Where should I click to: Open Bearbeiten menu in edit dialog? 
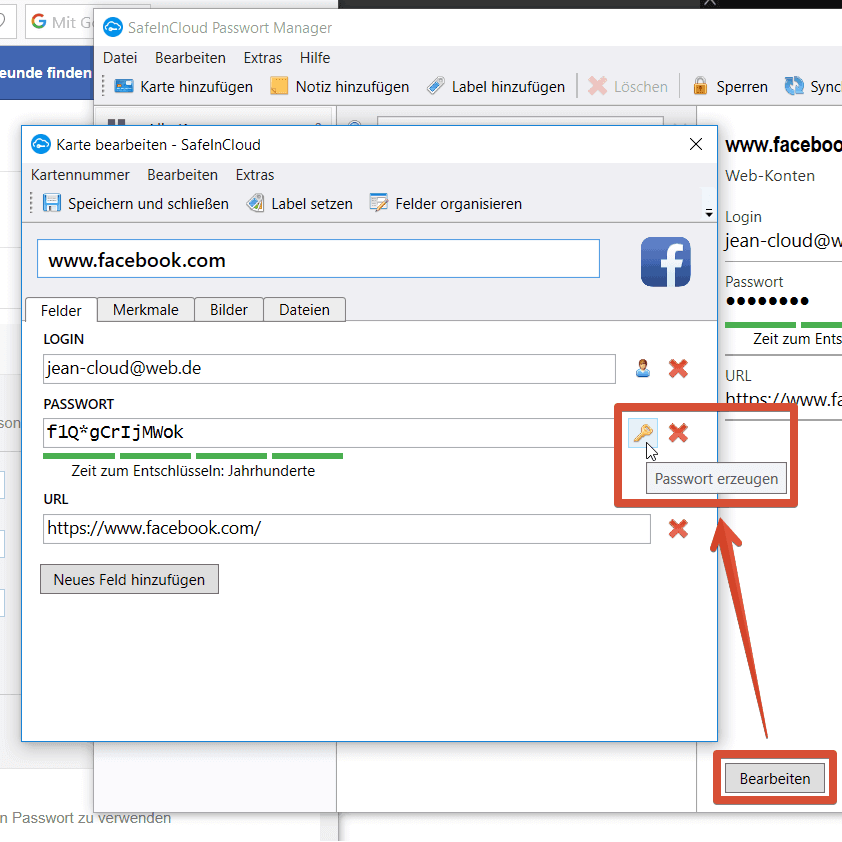point(183,175)
